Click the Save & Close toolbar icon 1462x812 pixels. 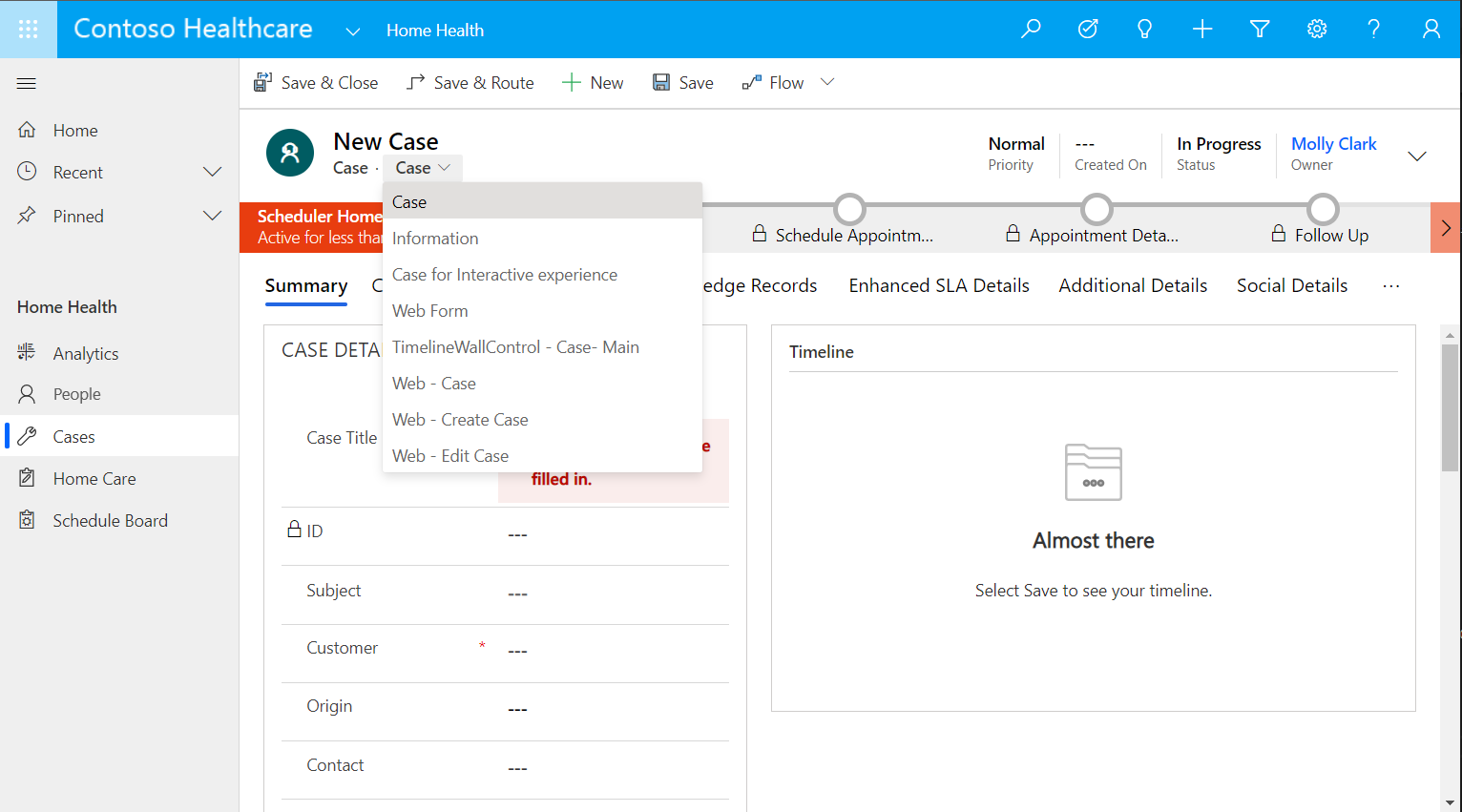(x=262, y=83)
